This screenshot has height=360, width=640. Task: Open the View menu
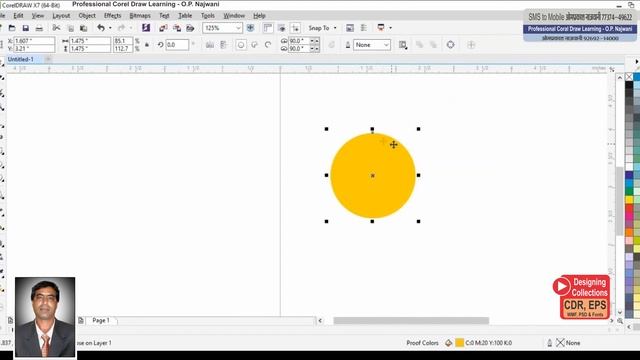38,16
